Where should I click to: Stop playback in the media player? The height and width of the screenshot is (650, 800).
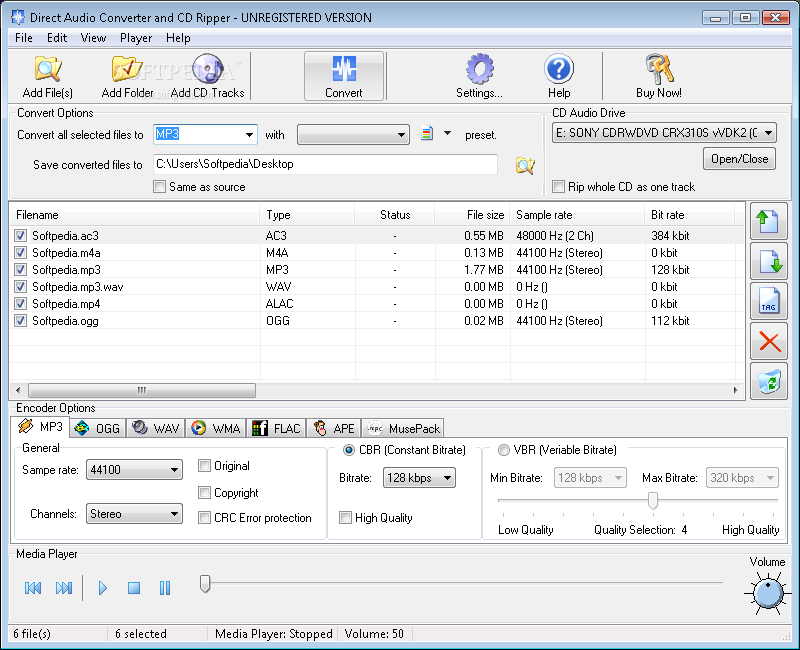pos(134,588)
